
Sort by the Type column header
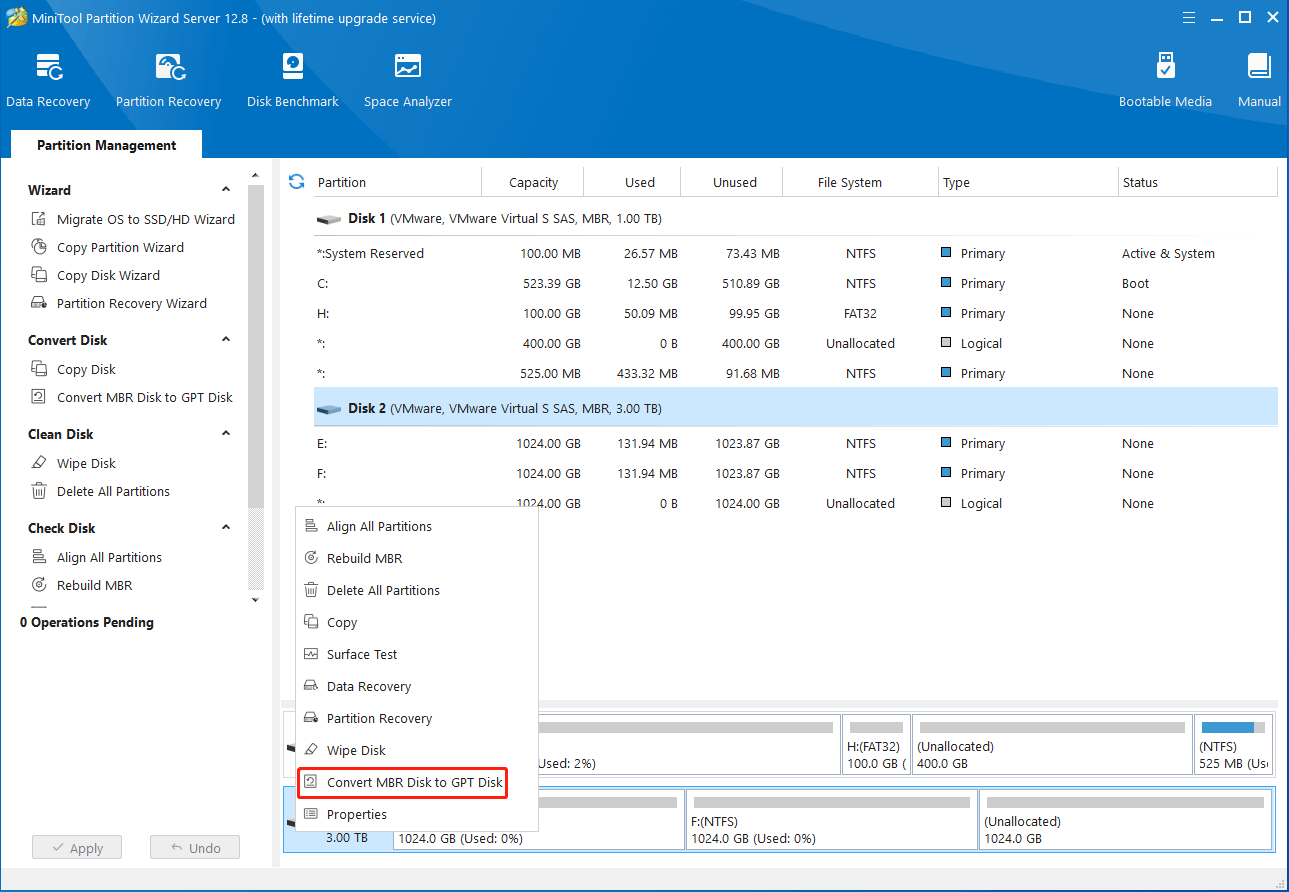point(1028,182)
